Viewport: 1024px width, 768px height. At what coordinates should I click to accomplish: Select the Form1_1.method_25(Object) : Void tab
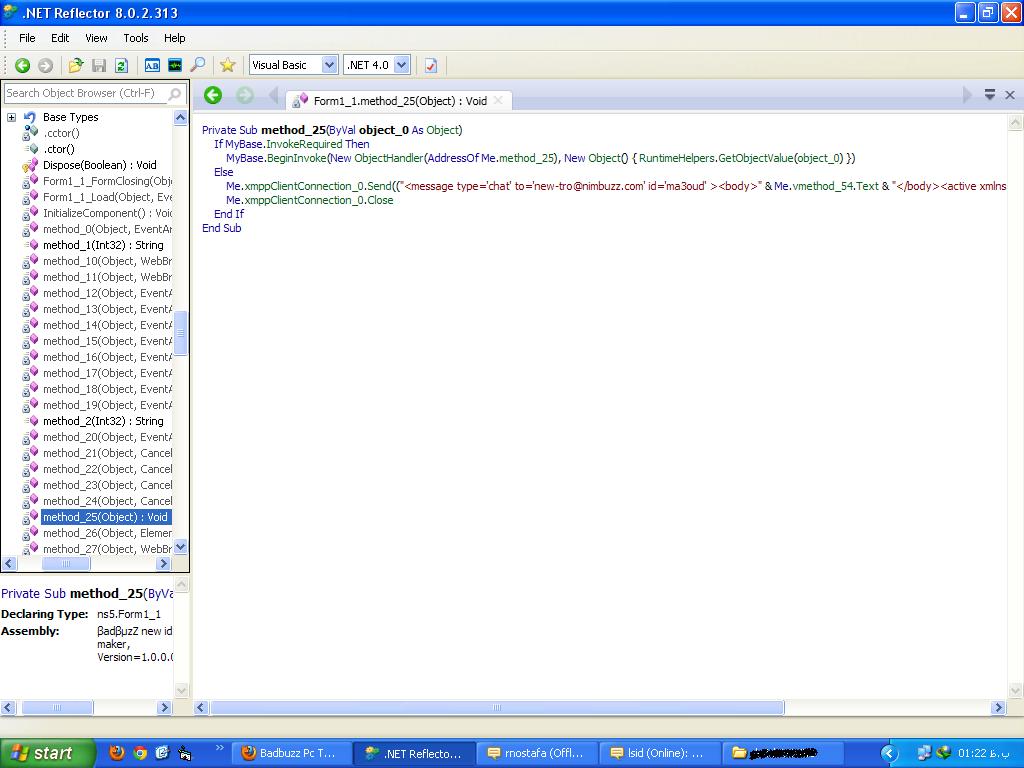coord(400,101)
